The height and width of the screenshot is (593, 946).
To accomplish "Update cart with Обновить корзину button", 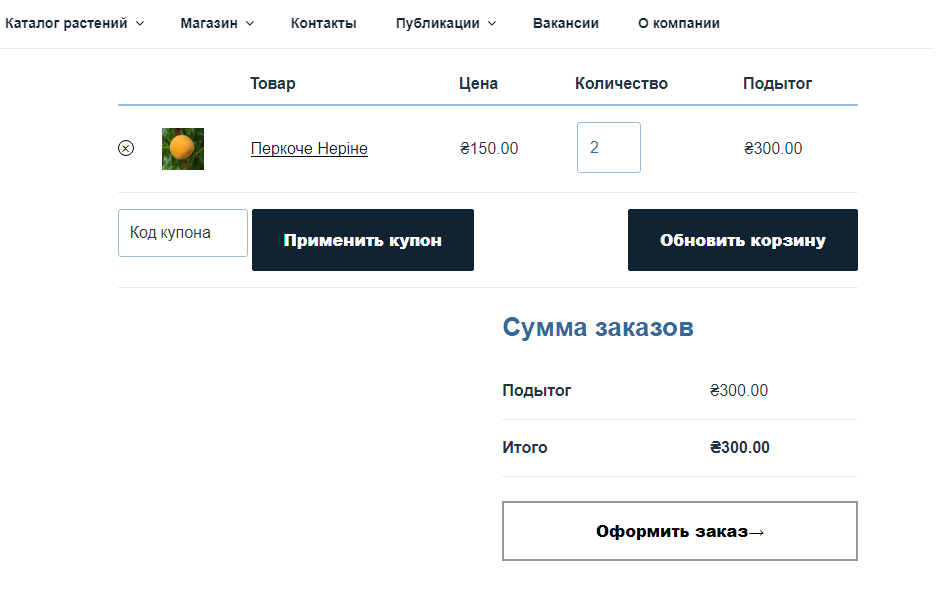I will click(743, 239).
